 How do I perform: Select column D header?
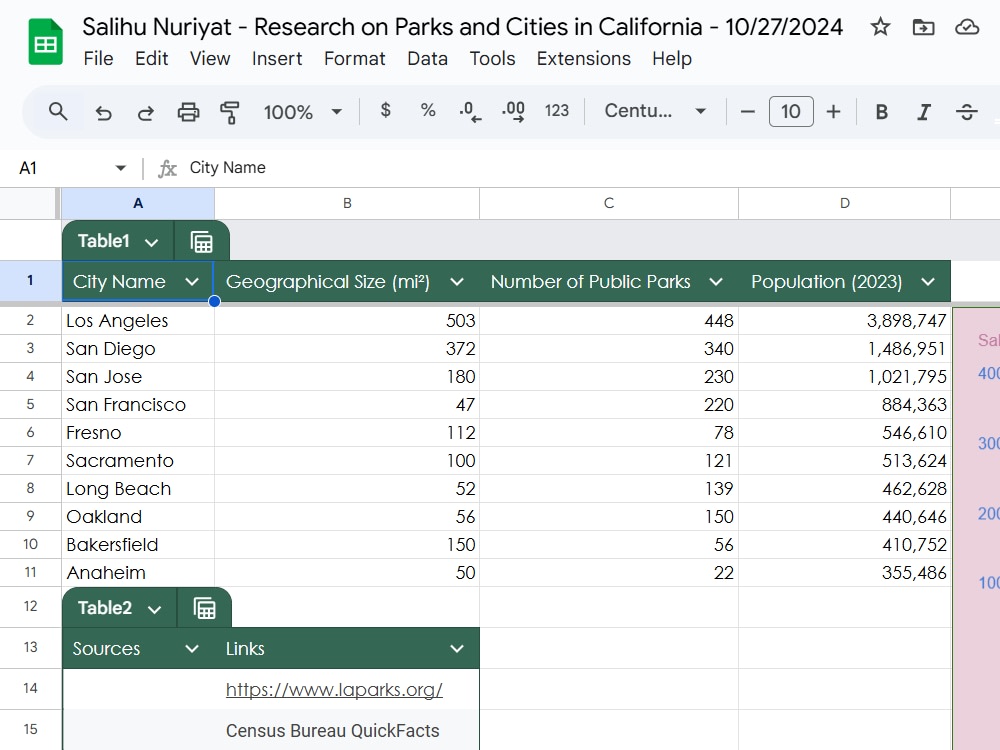point(844,203)
